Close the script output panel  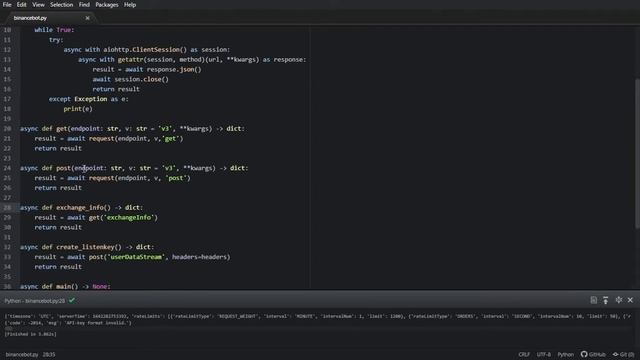[631, 300]
